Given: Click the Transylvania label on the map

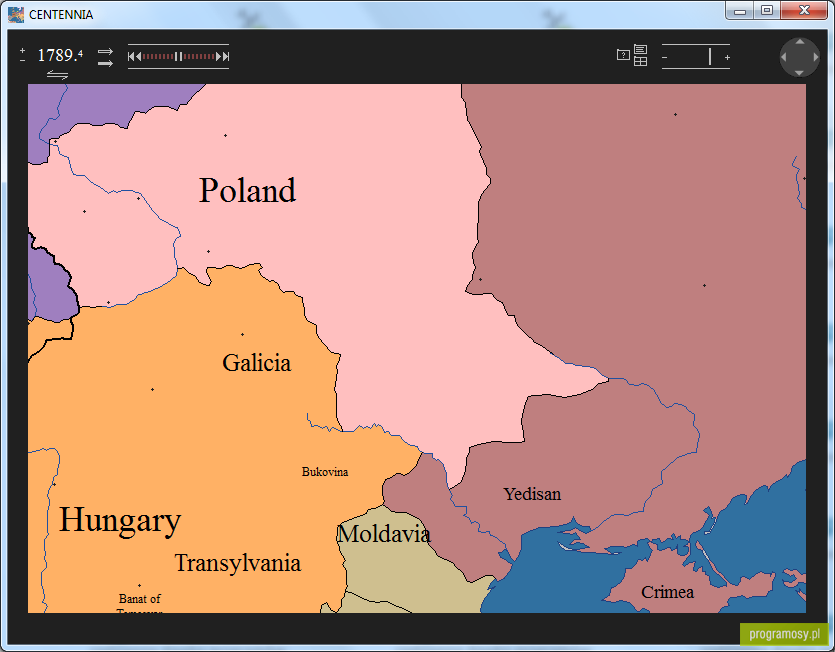Looking at the screenshot, I should [238, 563].
